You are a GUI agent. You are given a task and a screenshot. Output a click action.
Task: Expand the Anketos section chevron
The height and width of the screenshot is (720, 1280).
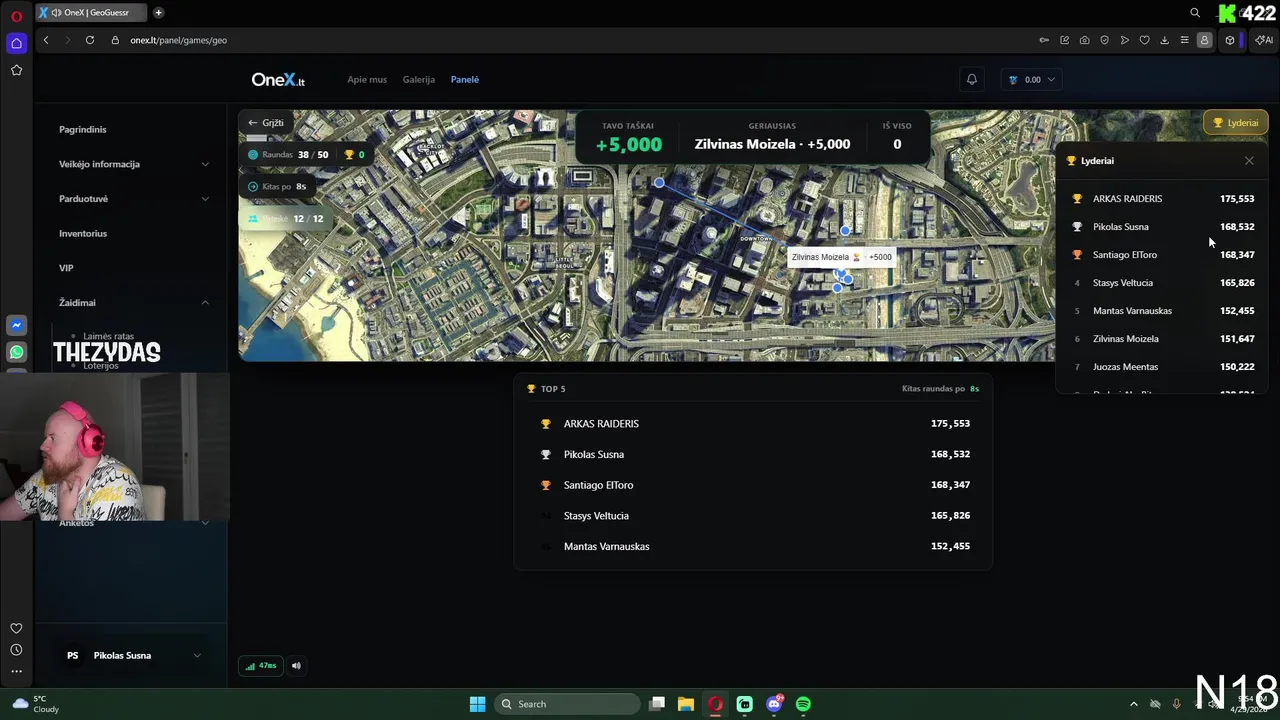coord(205,523)
